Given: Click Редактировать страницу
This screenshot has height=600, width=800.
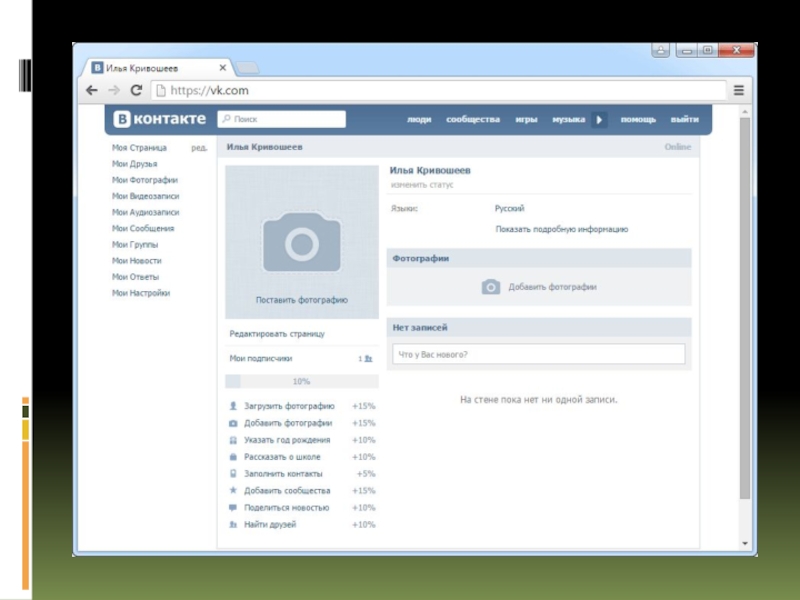Looking at the screenshot, I should point(277,334).
